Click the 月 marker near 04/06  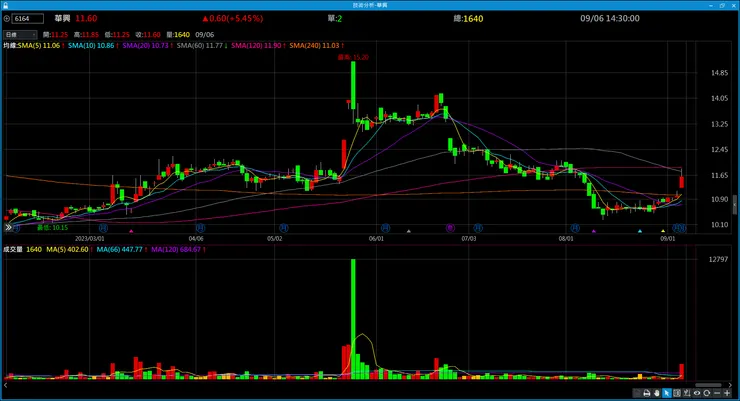coord(201,228)
